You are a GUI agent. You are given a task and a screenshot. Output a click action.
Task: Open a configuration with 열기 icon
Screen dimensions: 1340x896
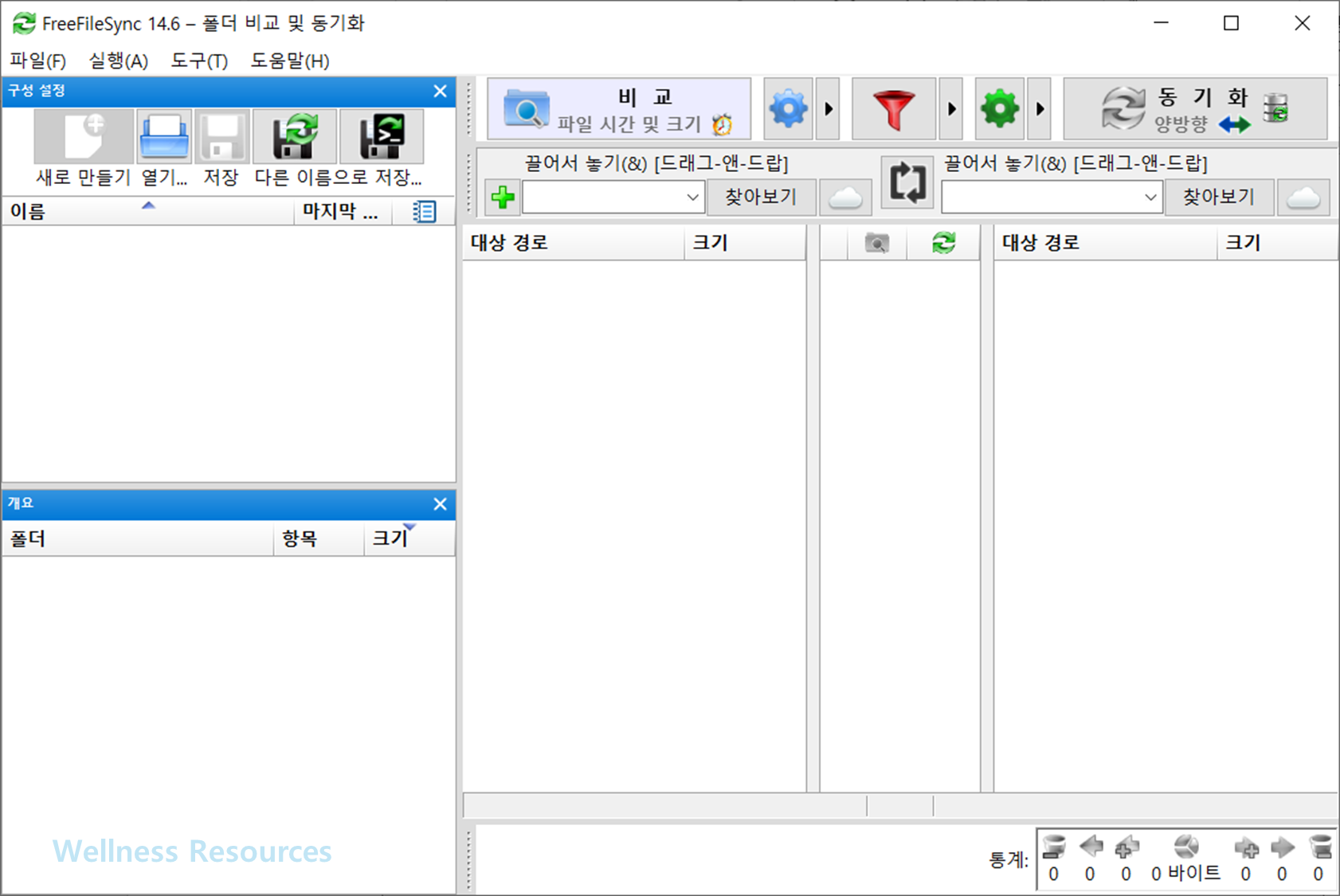(x=164, y=137)
